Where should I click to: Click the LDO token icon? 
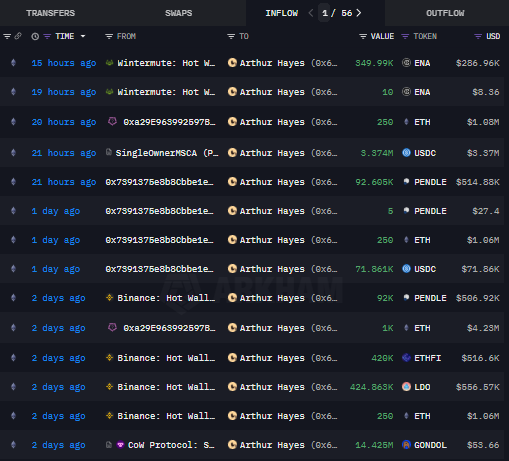pos(406,387)
